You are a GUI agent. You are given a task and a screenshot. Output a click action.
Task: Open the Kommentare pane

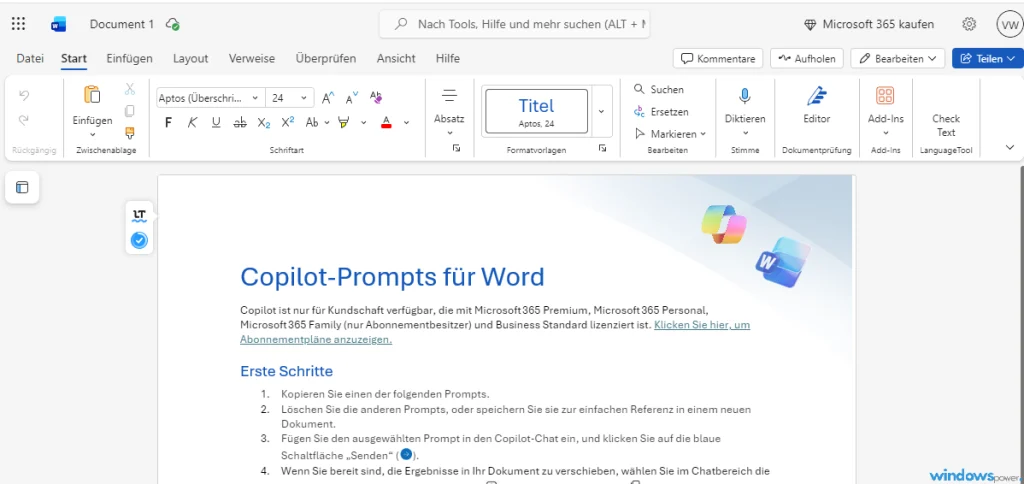tap(718, 58)
